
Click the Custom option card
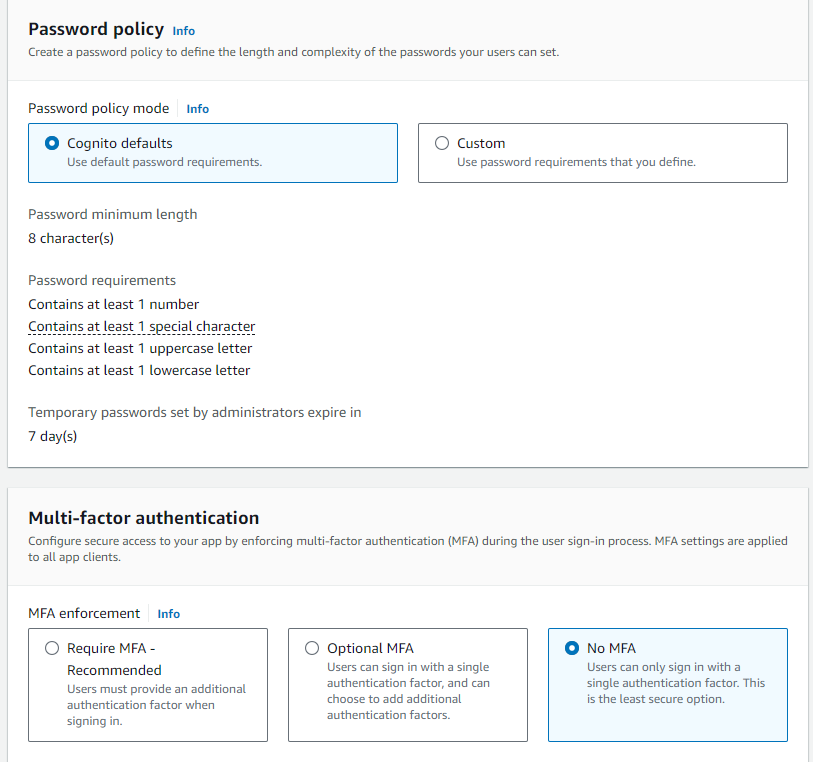602,152
